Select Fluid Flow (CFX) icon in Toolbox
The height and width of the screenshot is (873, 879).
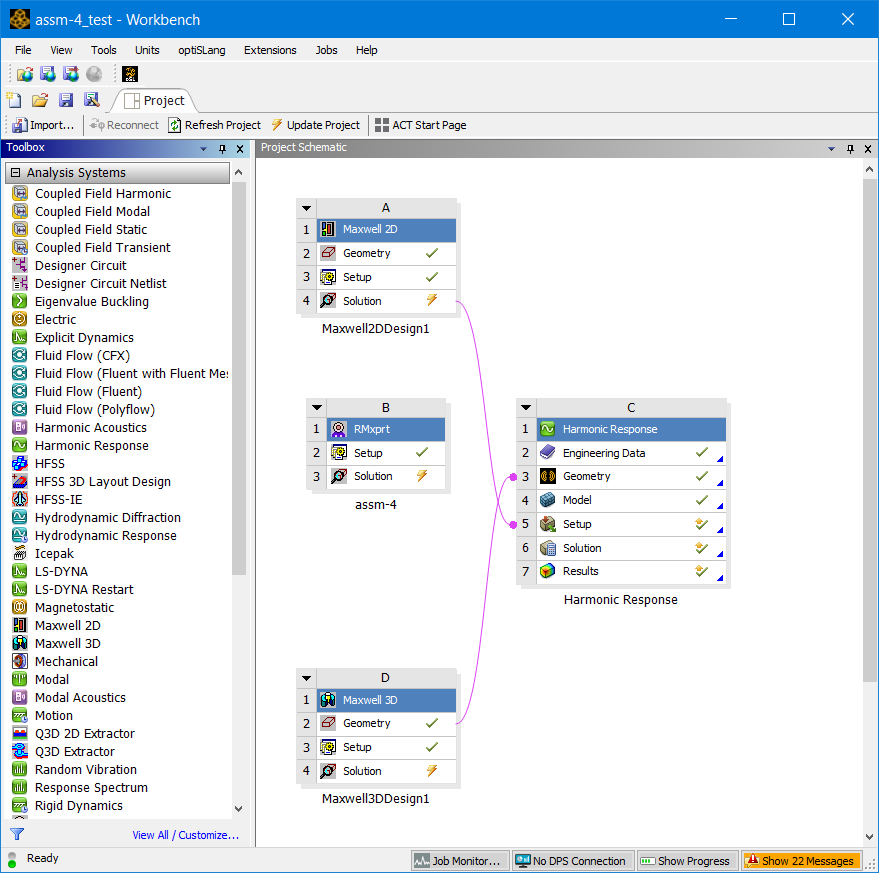click(20, 355)
